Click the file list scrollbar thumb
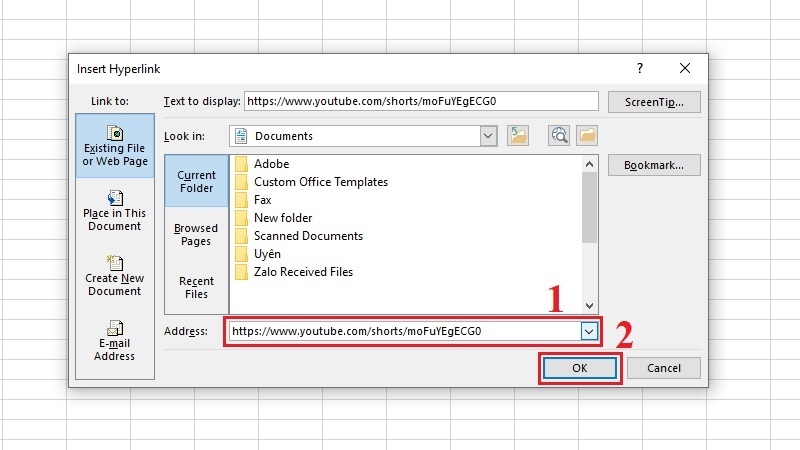 589,207
